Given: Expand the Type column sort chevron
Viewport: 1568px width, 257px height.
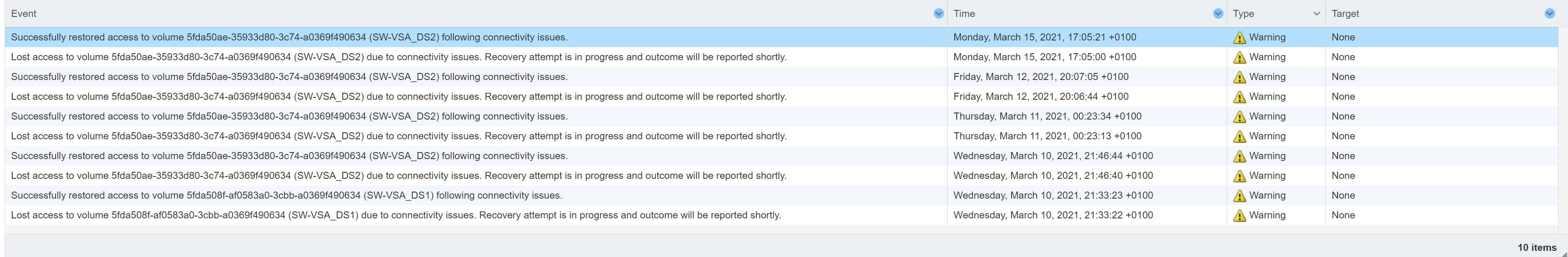Looking at the screenshot, I should point(1316,13).
